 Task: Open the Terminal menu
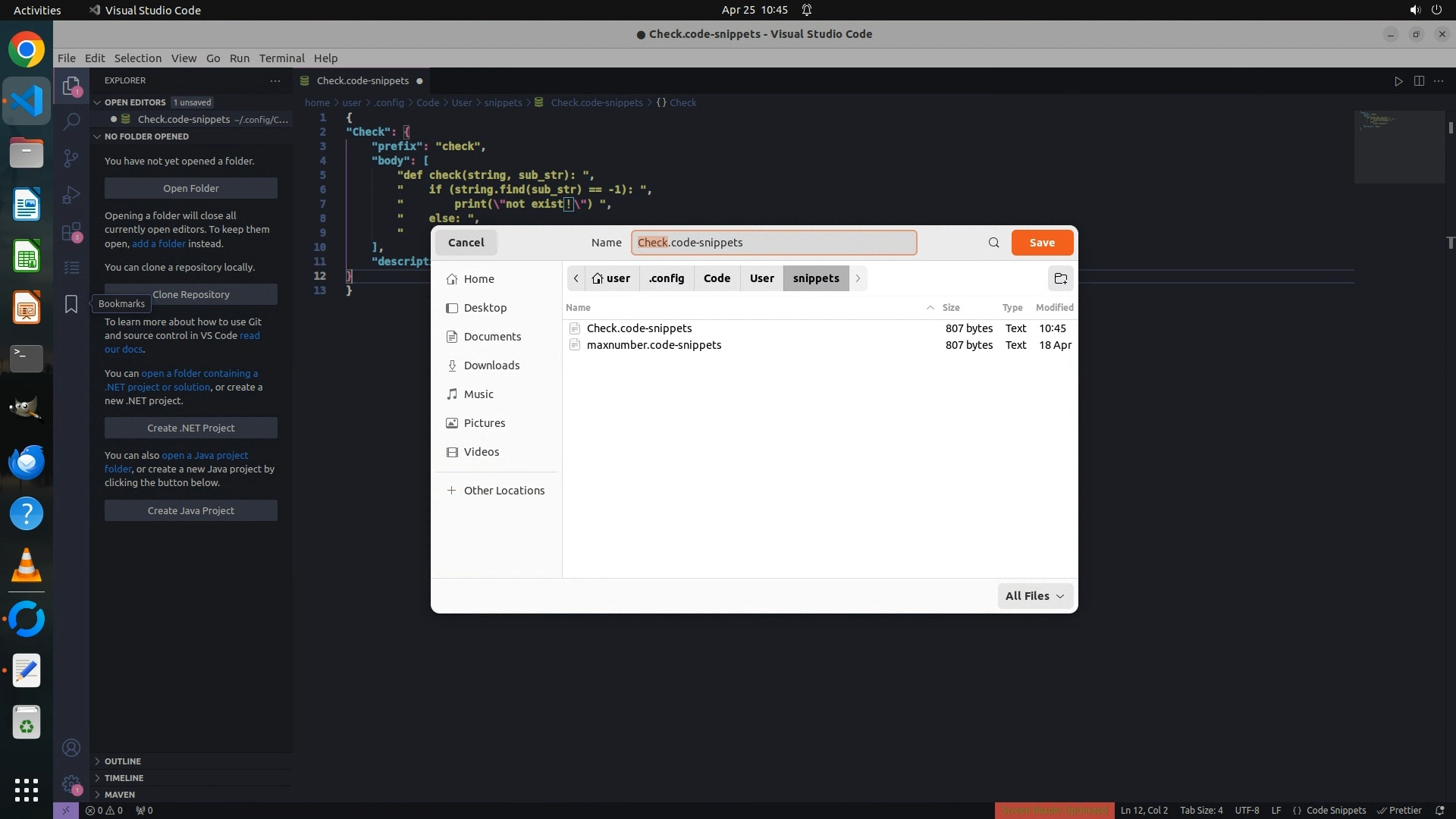281,58
